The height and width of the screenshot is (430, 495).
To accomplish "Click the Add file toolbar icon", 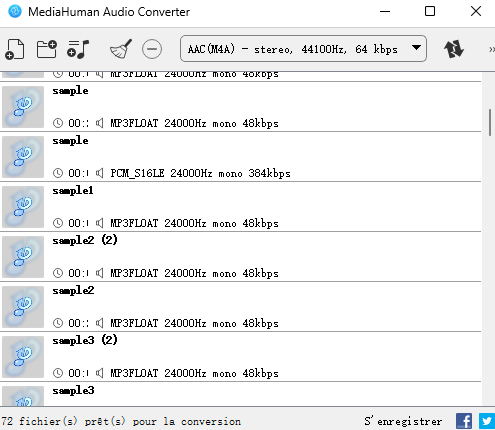I will pos(15,49).
